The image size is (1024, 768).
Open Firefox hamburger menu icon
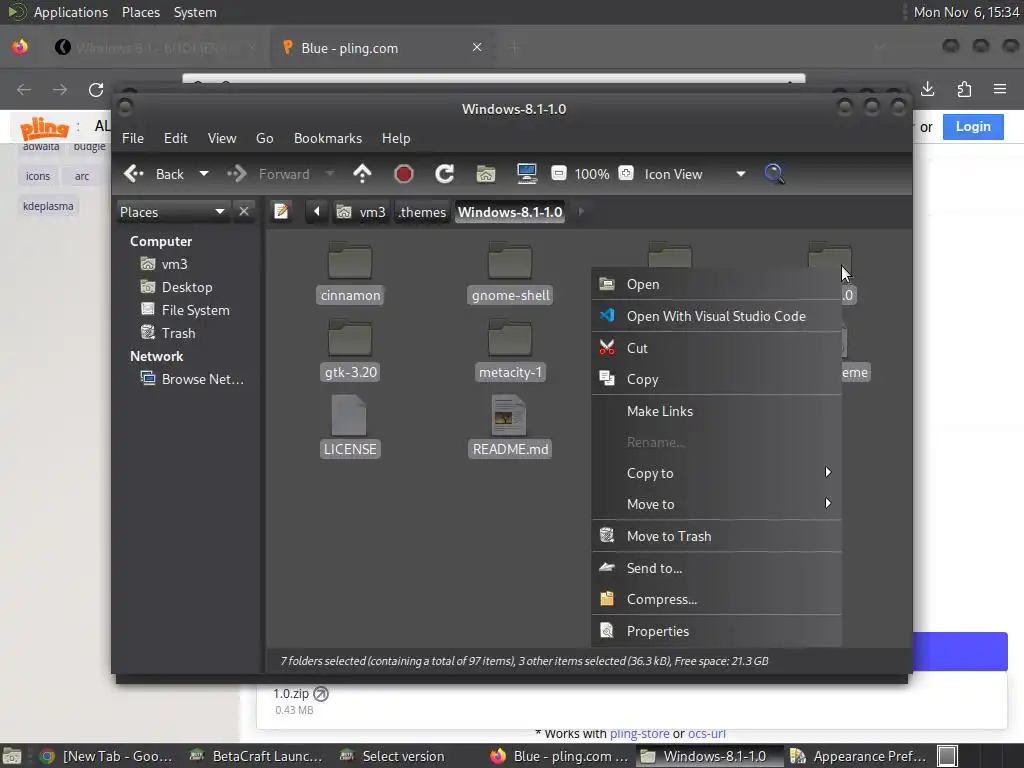click(x=1000, y=89)
